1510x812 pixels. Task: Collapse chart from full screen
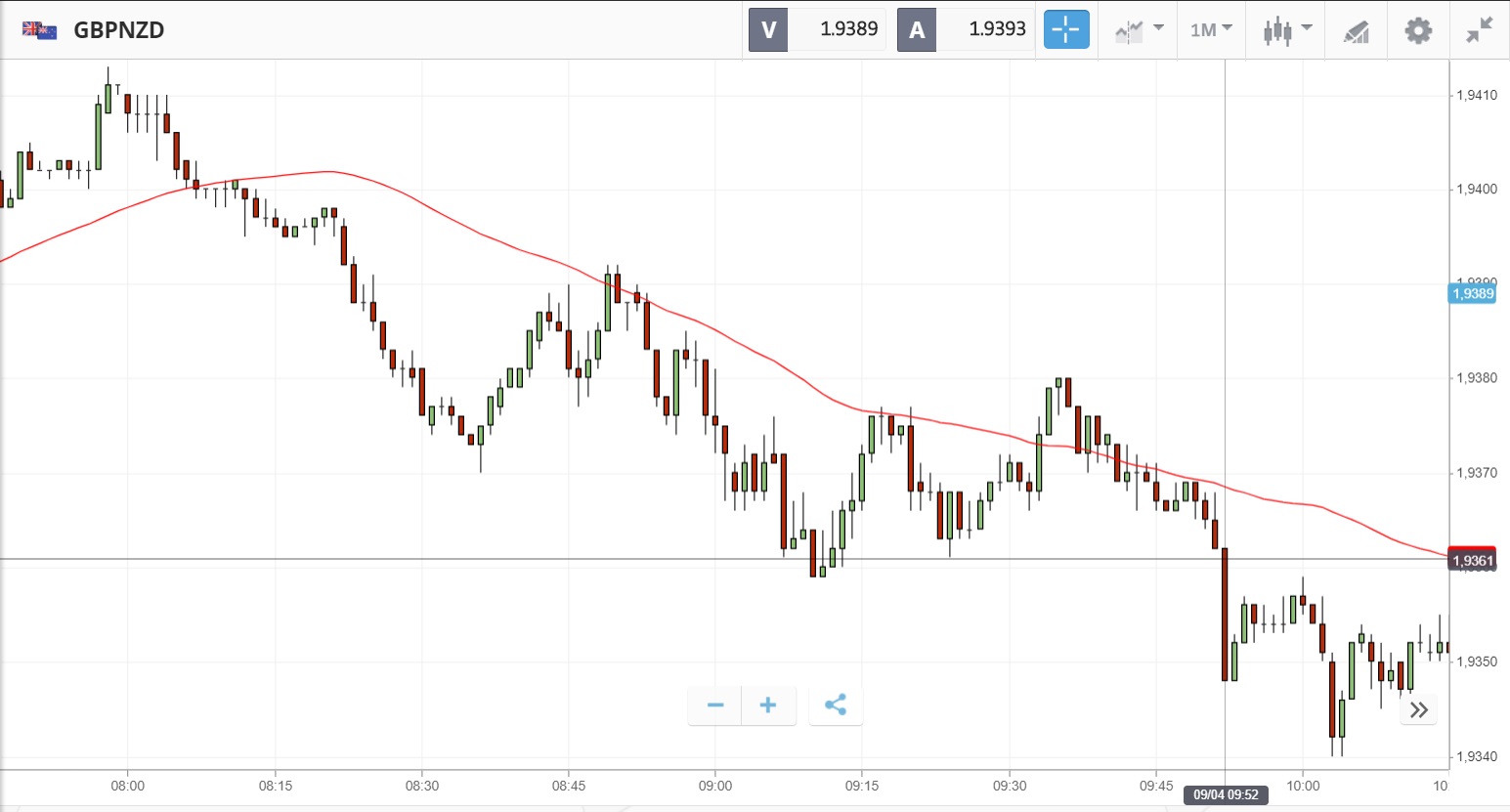click(1480, 29)
